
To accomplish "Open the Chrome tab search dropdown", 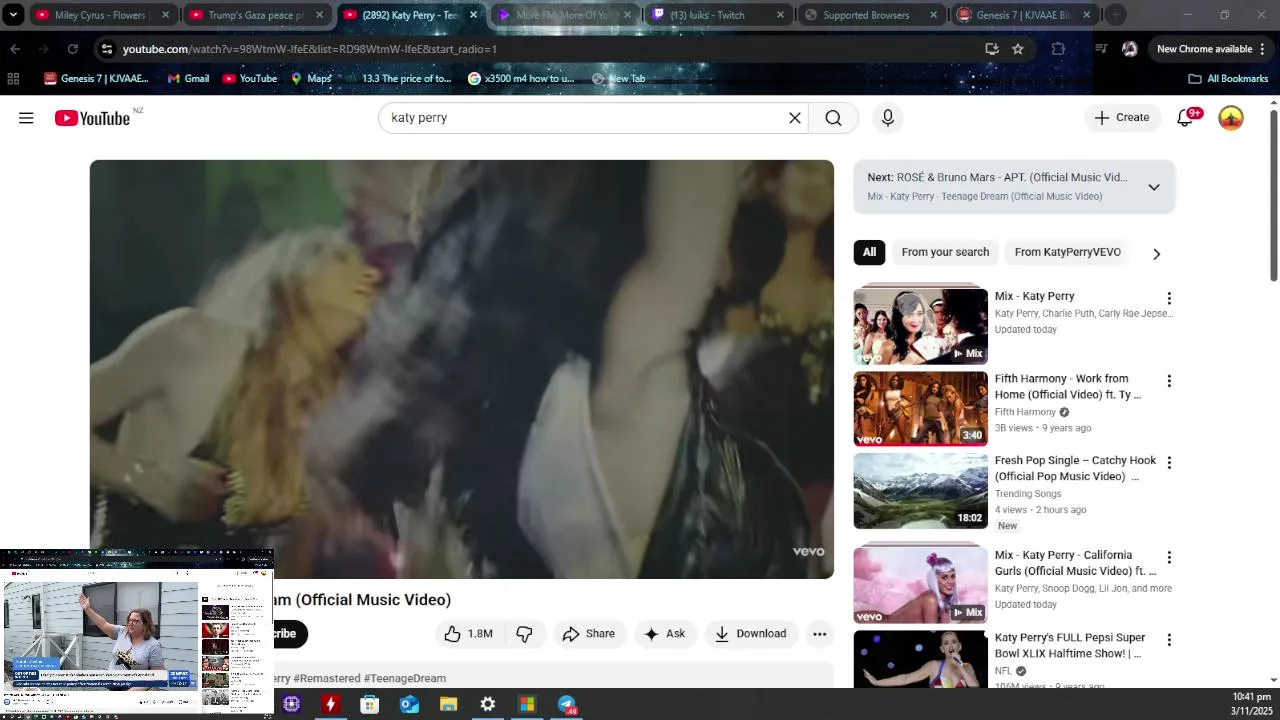I will pos(13,15).
